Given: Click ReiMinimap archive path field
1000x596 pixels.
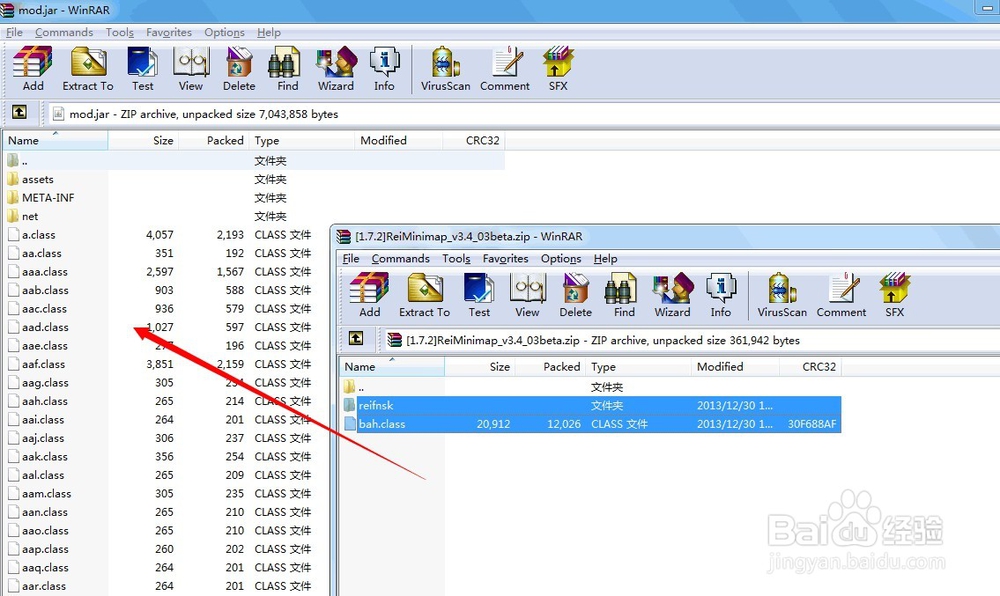Looking at the screenshot, I should pyautogui.click(x=691, y=340).
